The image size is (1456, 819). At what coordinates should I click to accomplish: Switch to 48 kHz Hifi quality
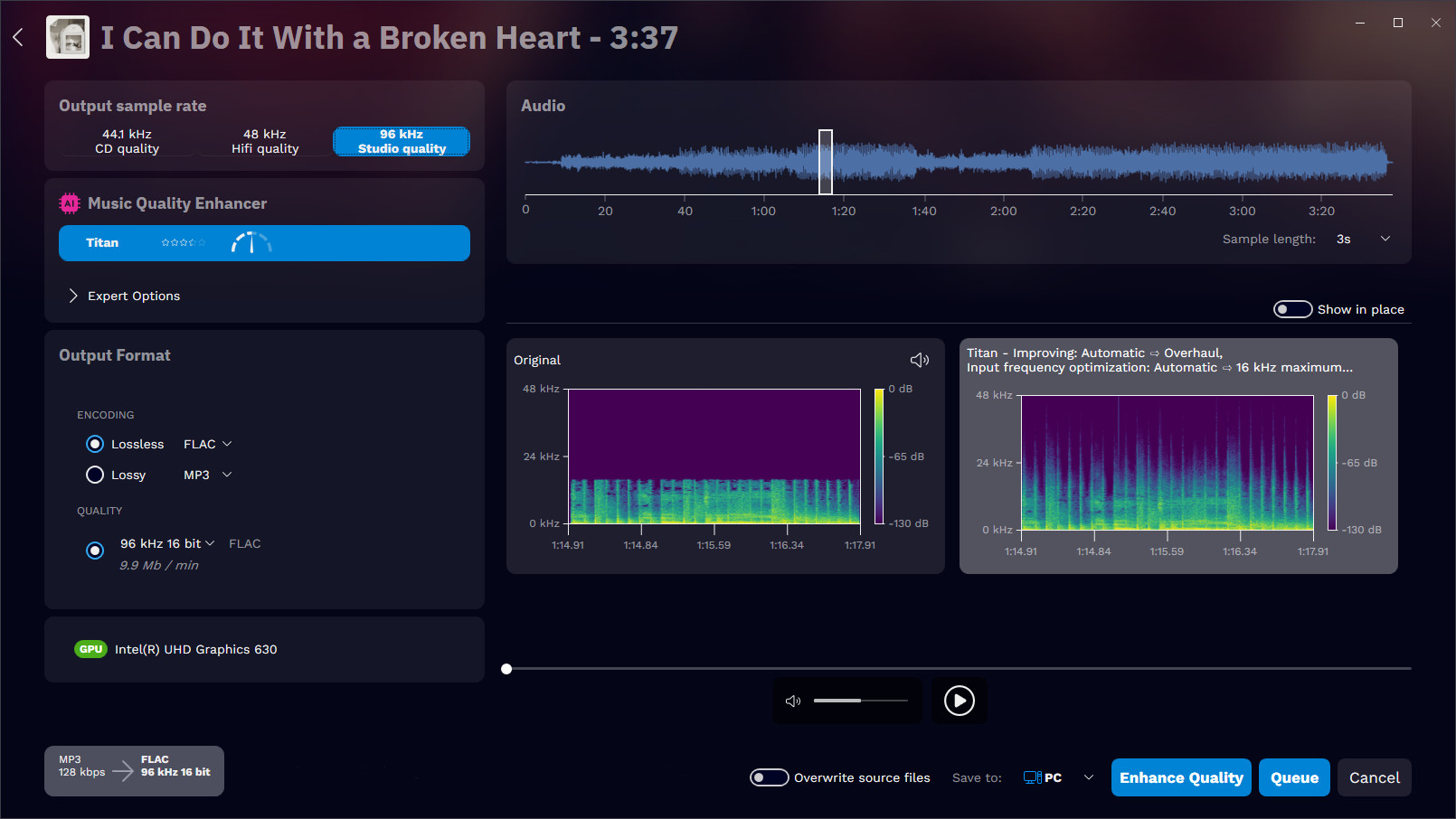(264, 141)
